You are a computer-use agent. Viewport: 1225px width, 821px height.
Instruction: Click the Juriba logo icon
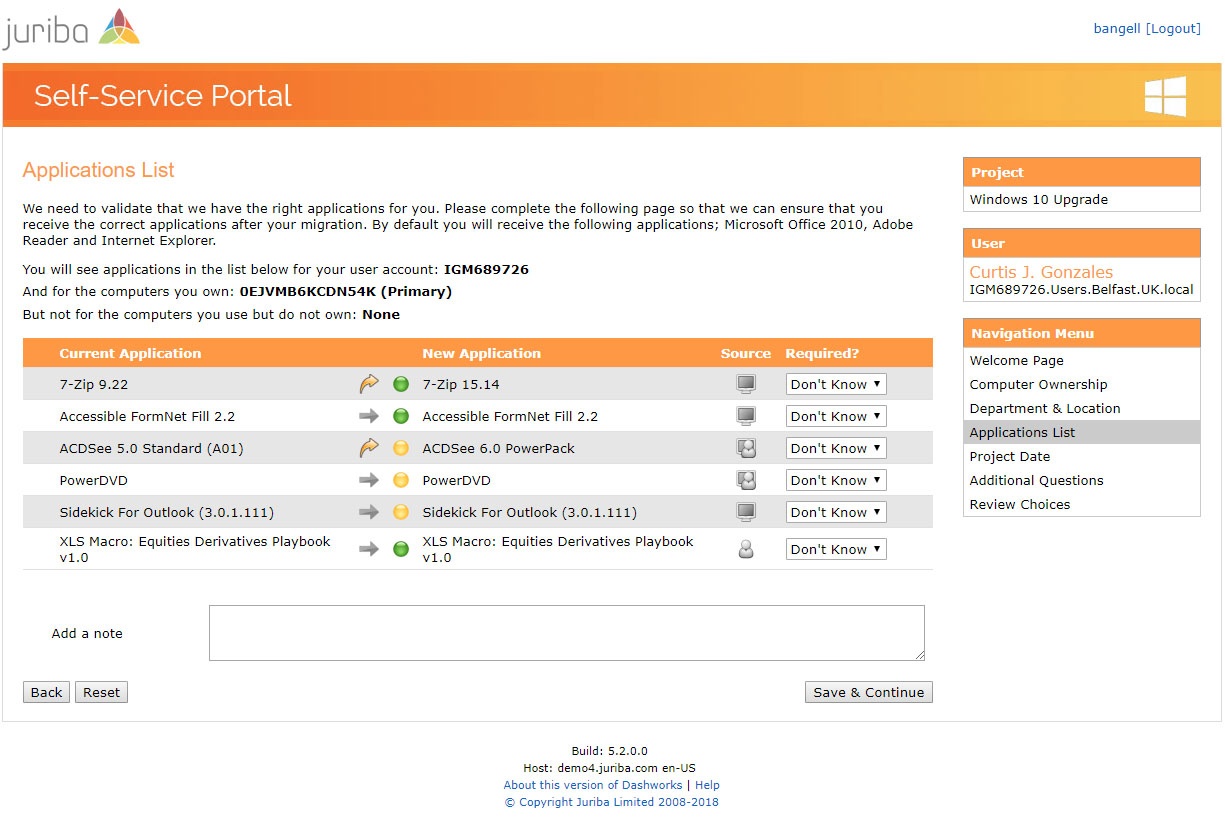[x=118, y=27]
